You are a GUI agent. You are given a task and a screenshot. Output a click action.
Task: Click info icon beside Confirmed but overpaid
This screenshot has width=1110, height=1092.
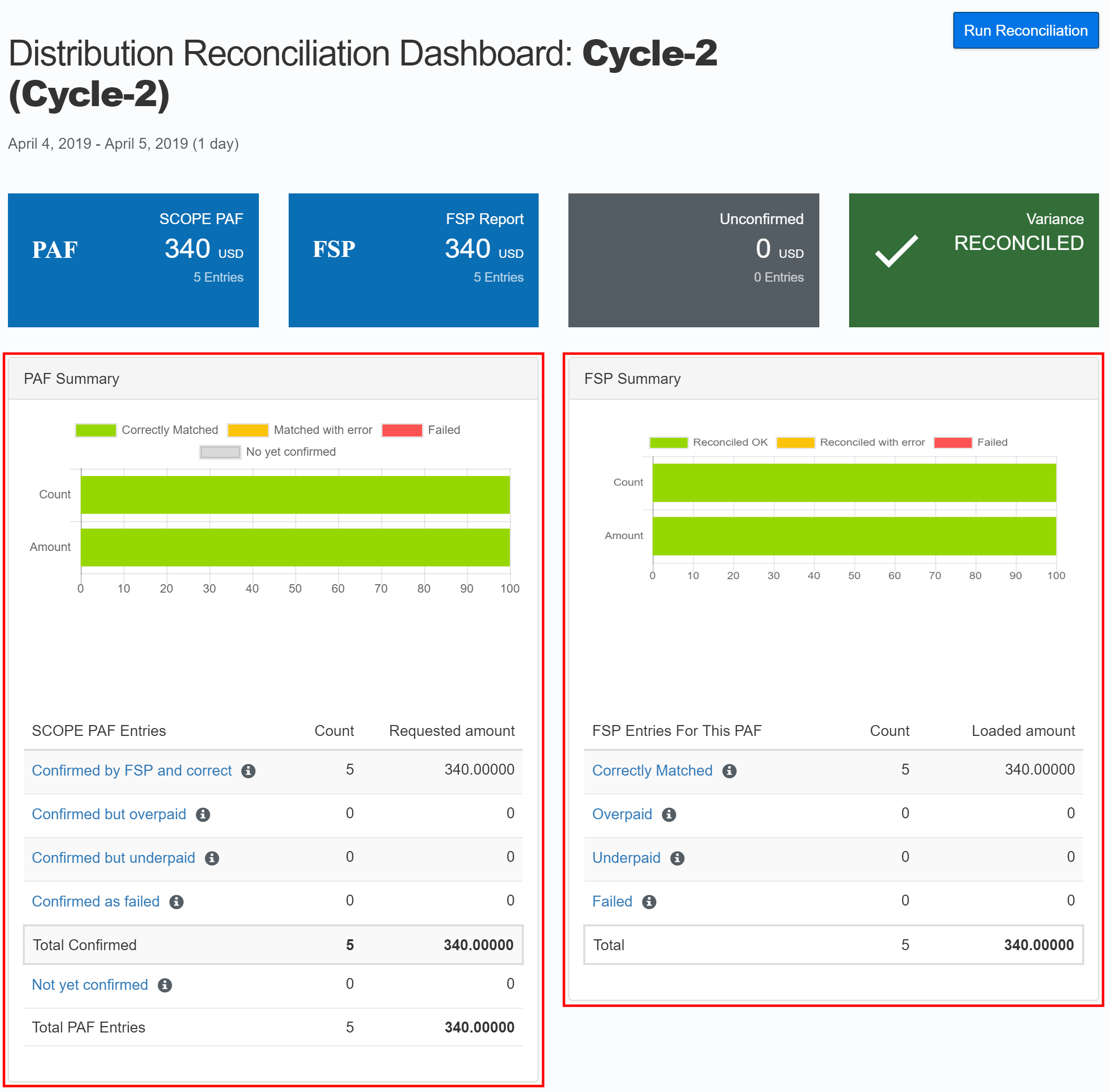click(203, 814)
